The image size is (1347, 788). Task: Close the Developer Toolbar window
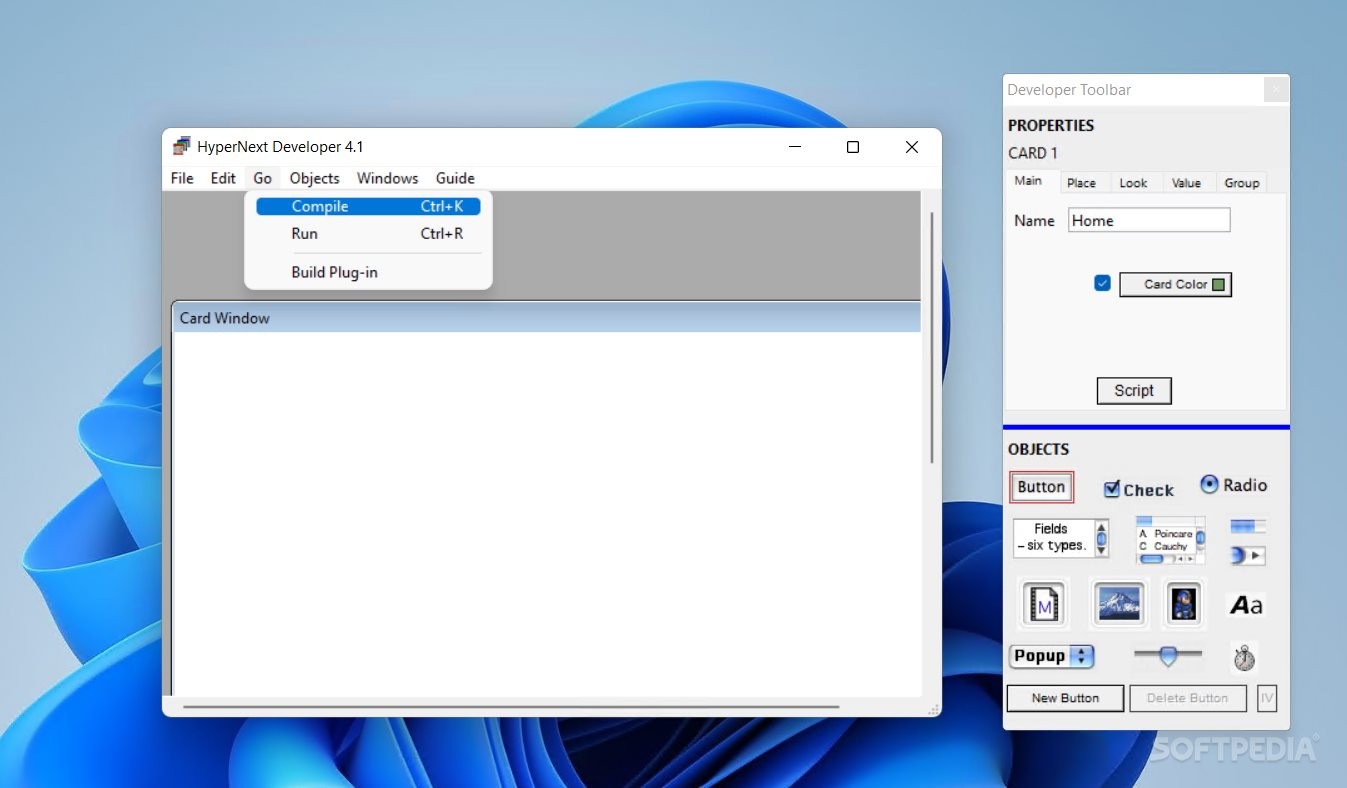click(1276, 89)
